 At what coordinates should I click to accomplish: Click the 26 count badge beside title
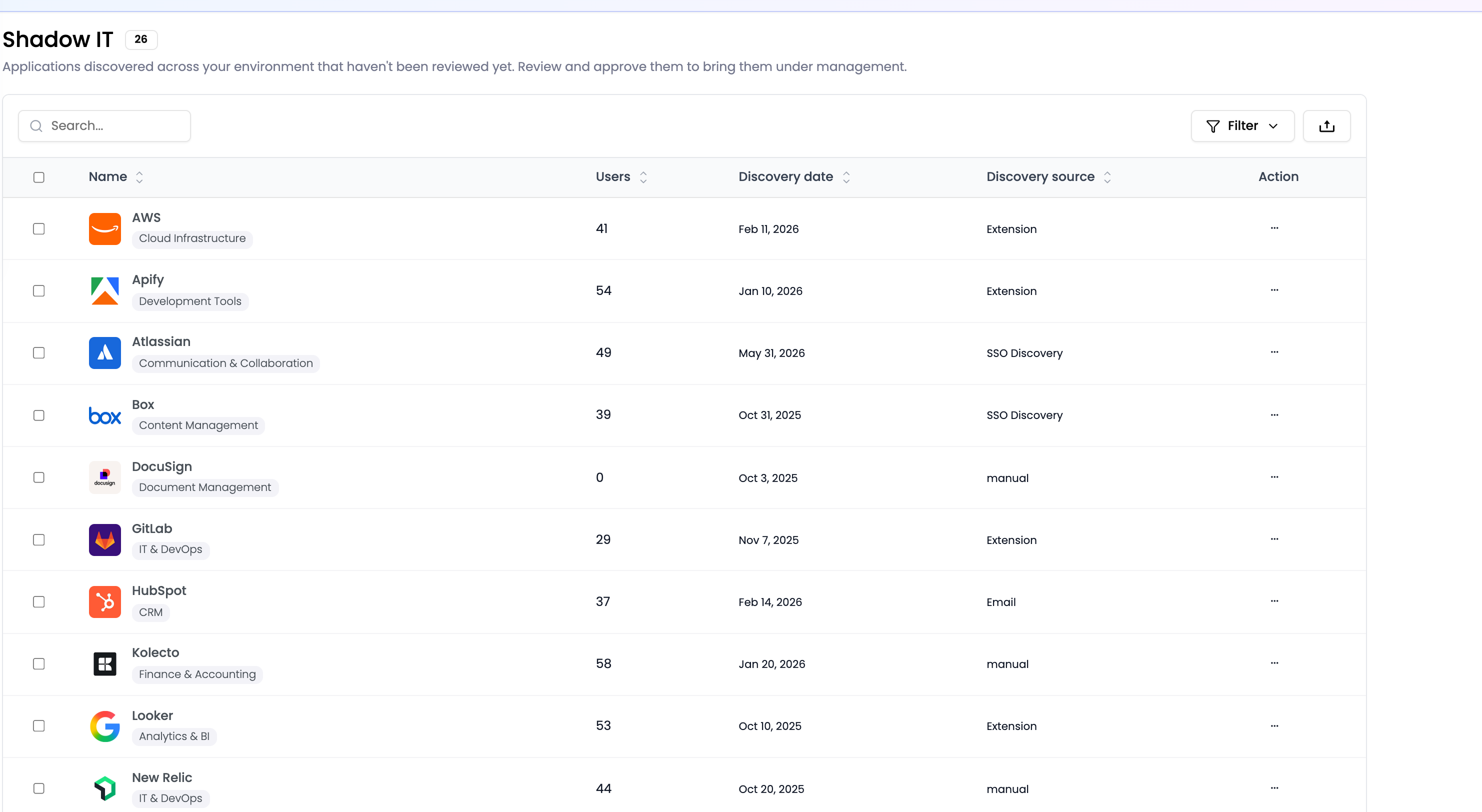click(141, 39)
